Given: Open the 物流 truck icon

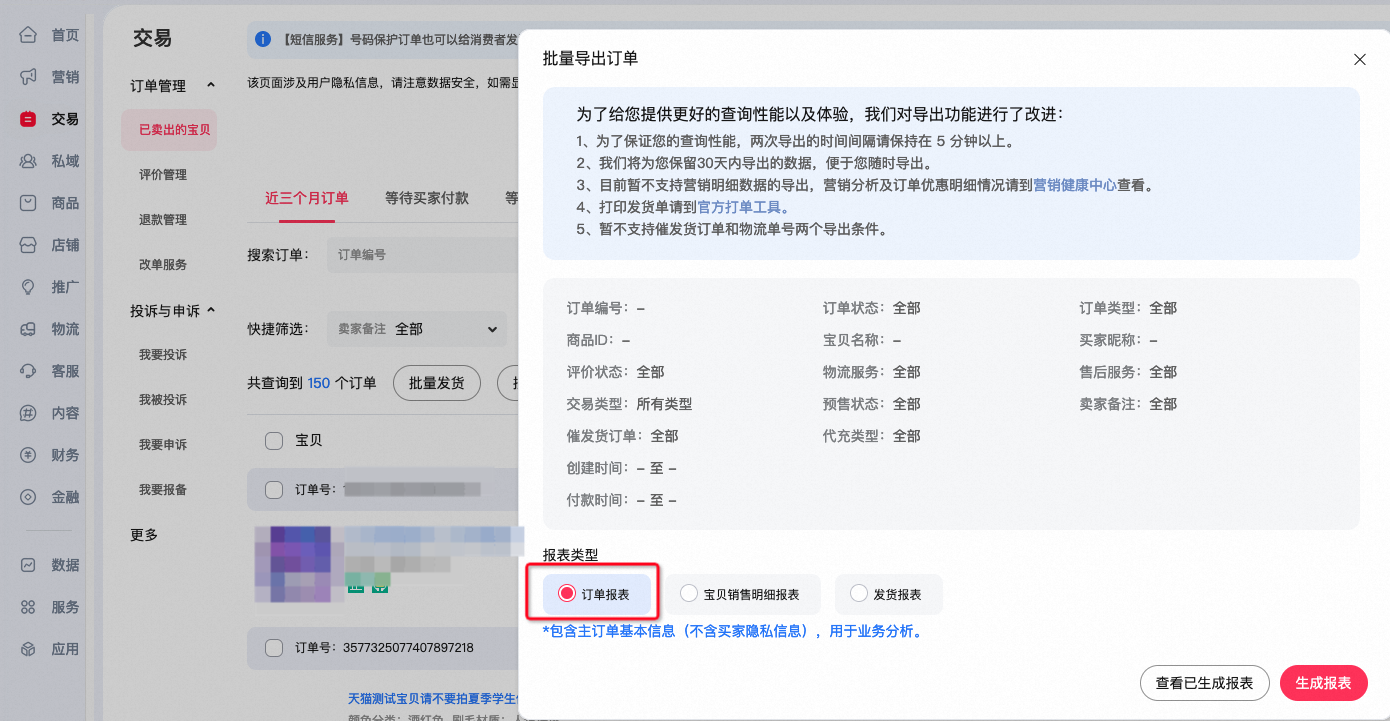Looking at the screenshot, I should (x=29, y=329).
